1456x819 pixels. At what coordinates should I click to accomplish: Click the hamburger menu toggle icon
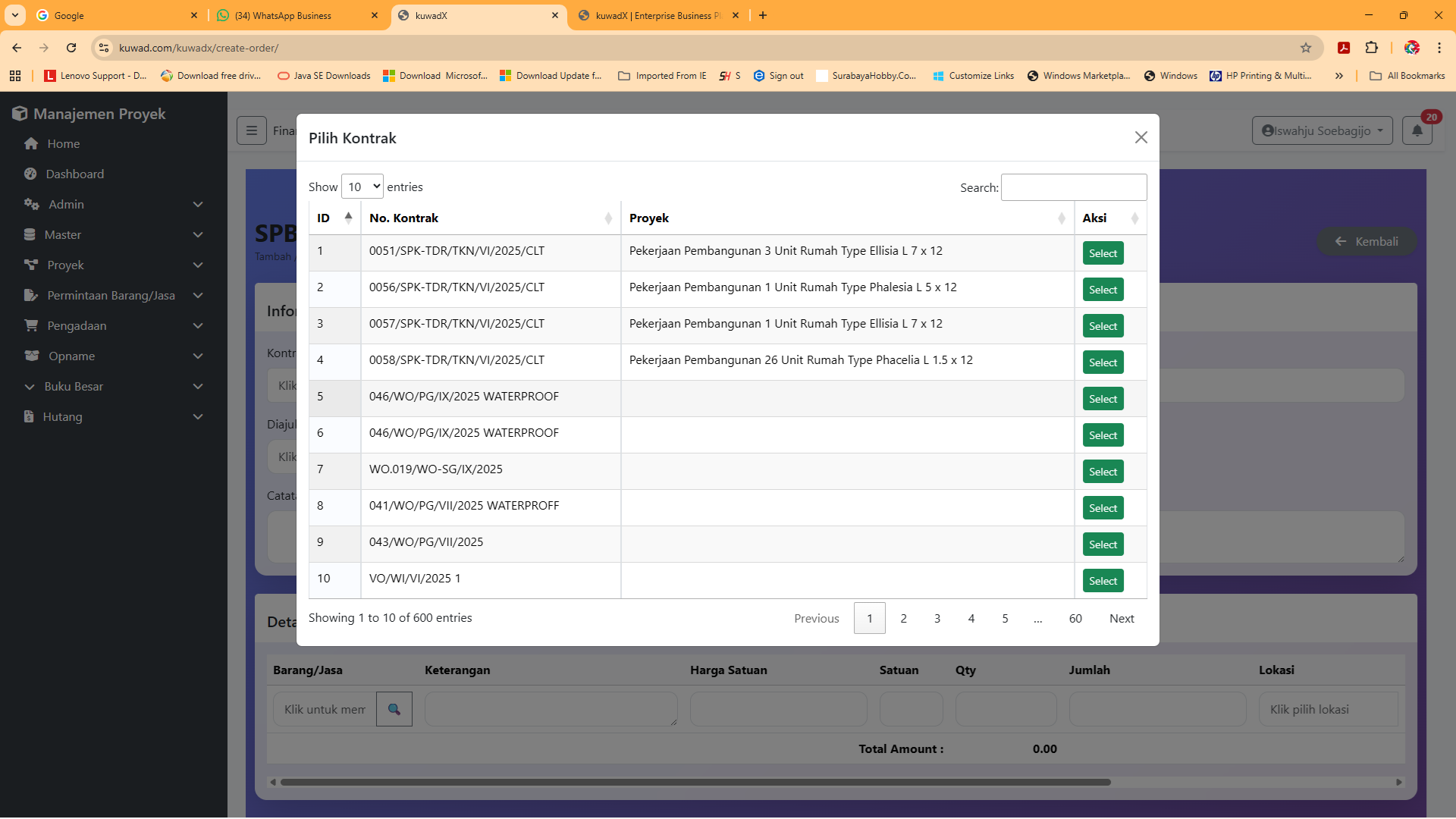(x=251, y=130)
